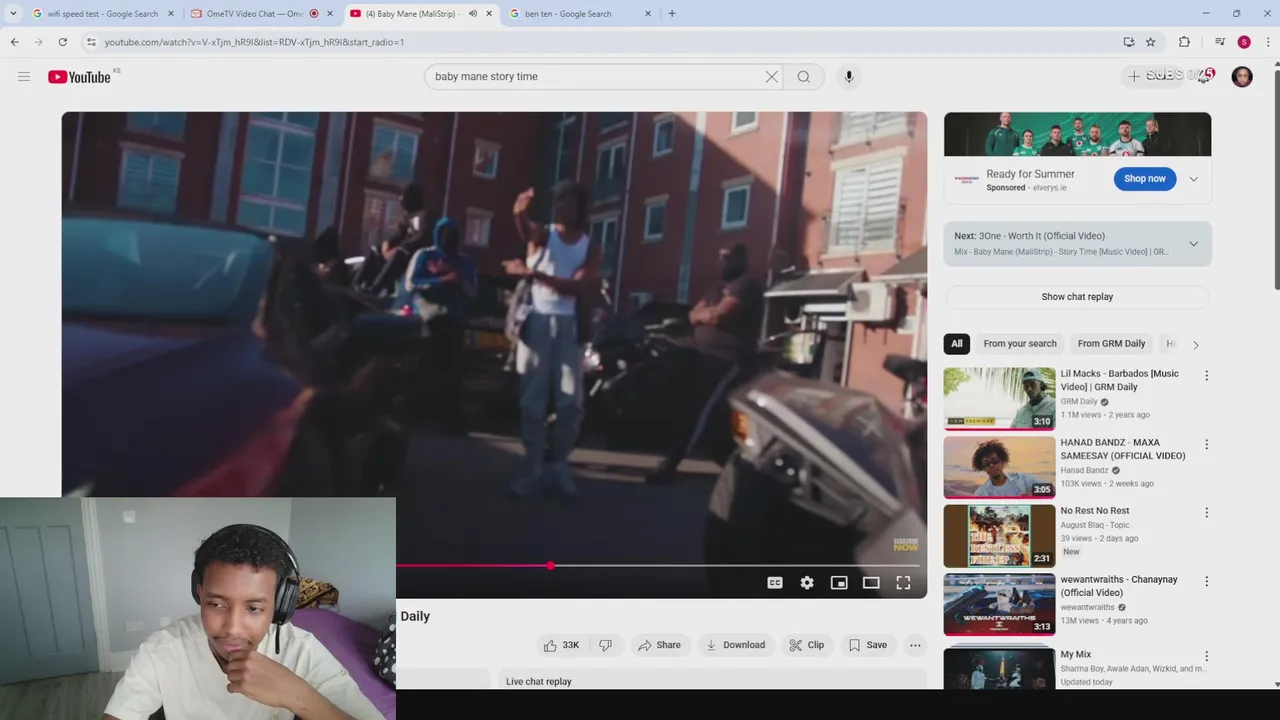Run search with magnifier button

[803, 77]
